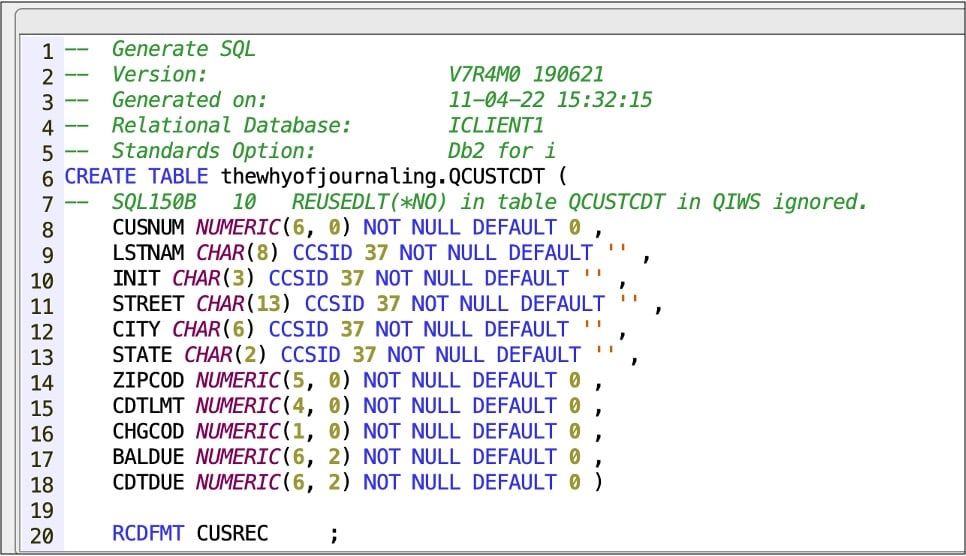Click the CREATE keyword on line 6

(100, 177)
